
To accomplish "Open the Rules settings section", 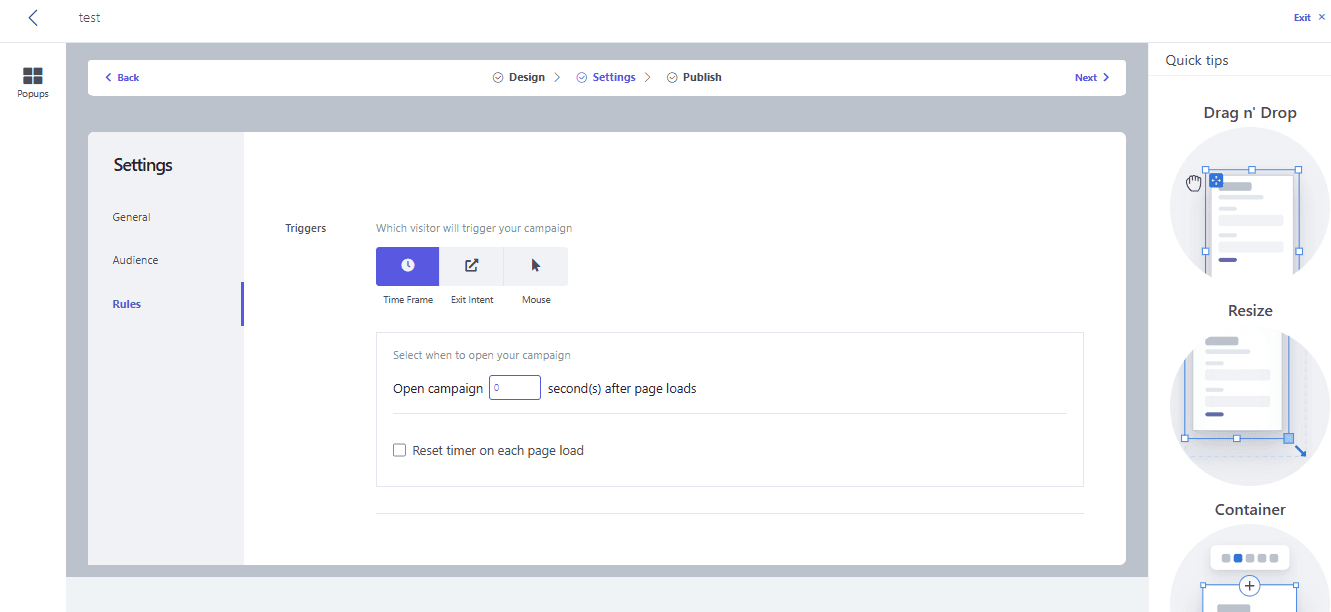I will click(x=127, y=304).
